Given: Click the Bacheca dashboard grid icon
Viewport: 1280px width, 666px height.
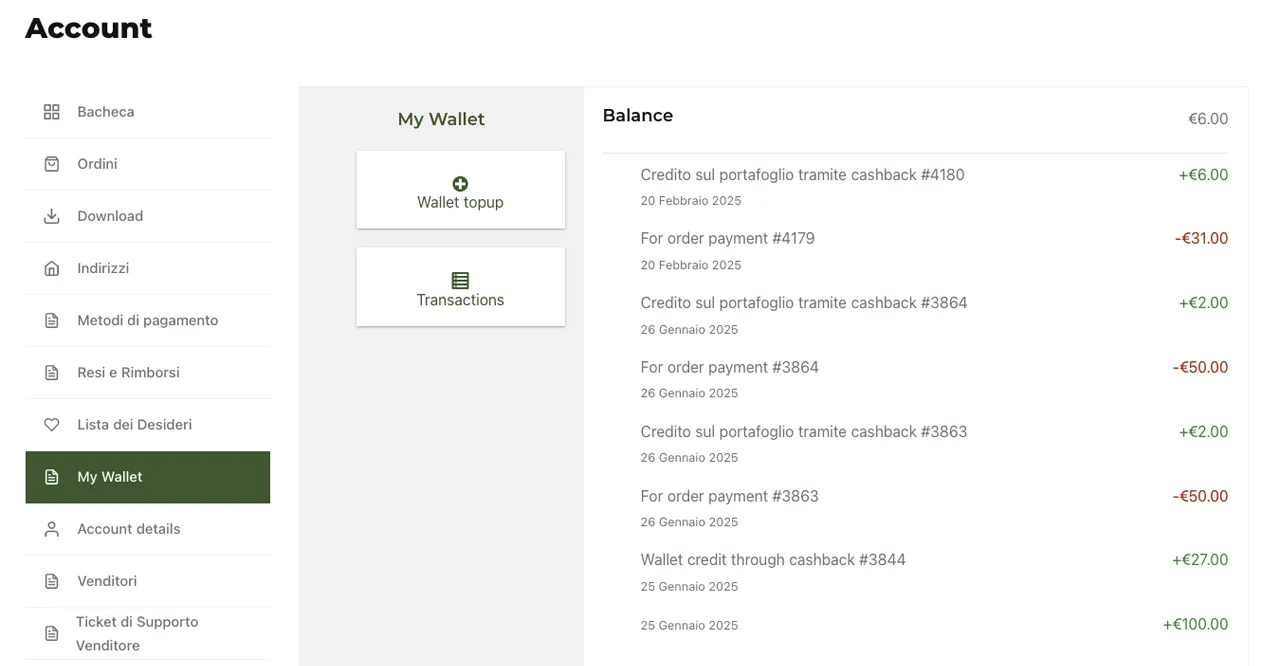Looking at the screenshot, I should click(x=52, y=112).
